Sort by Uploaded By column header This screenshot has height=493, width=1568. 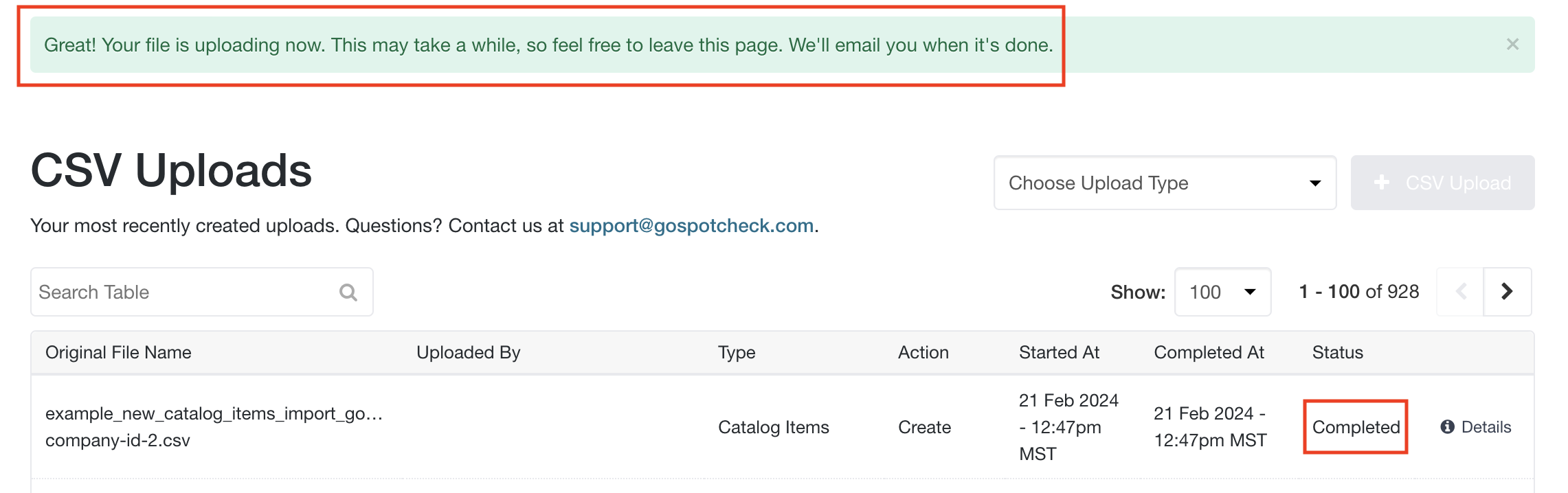point(469,352)
